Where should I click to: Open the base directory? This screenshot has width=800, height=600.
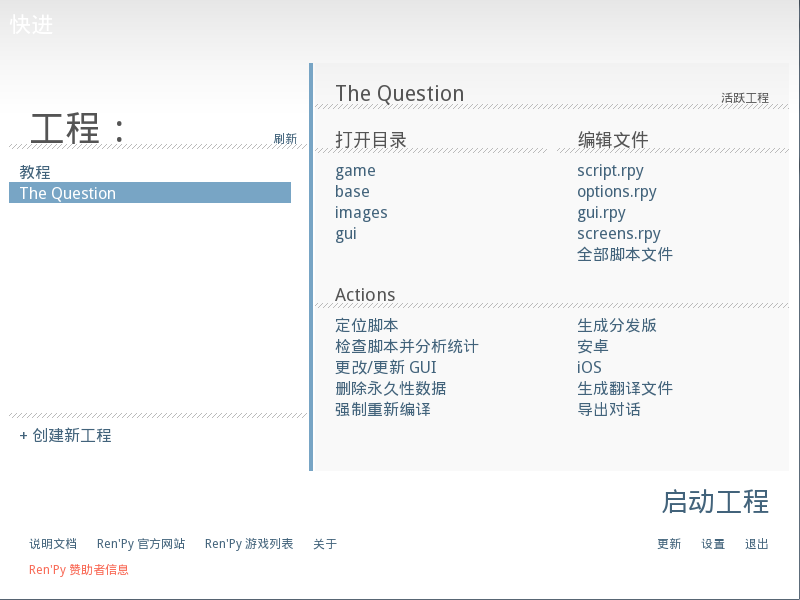tap(352, 191)
